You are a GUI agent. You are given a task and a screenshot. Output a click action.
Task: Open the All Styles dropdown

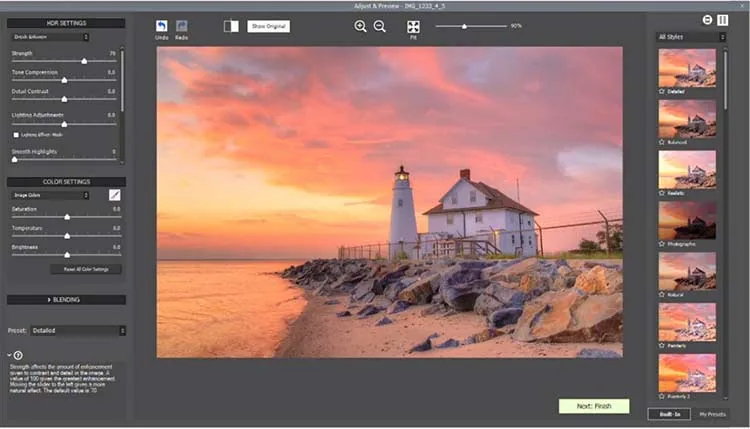click(691, 37)
